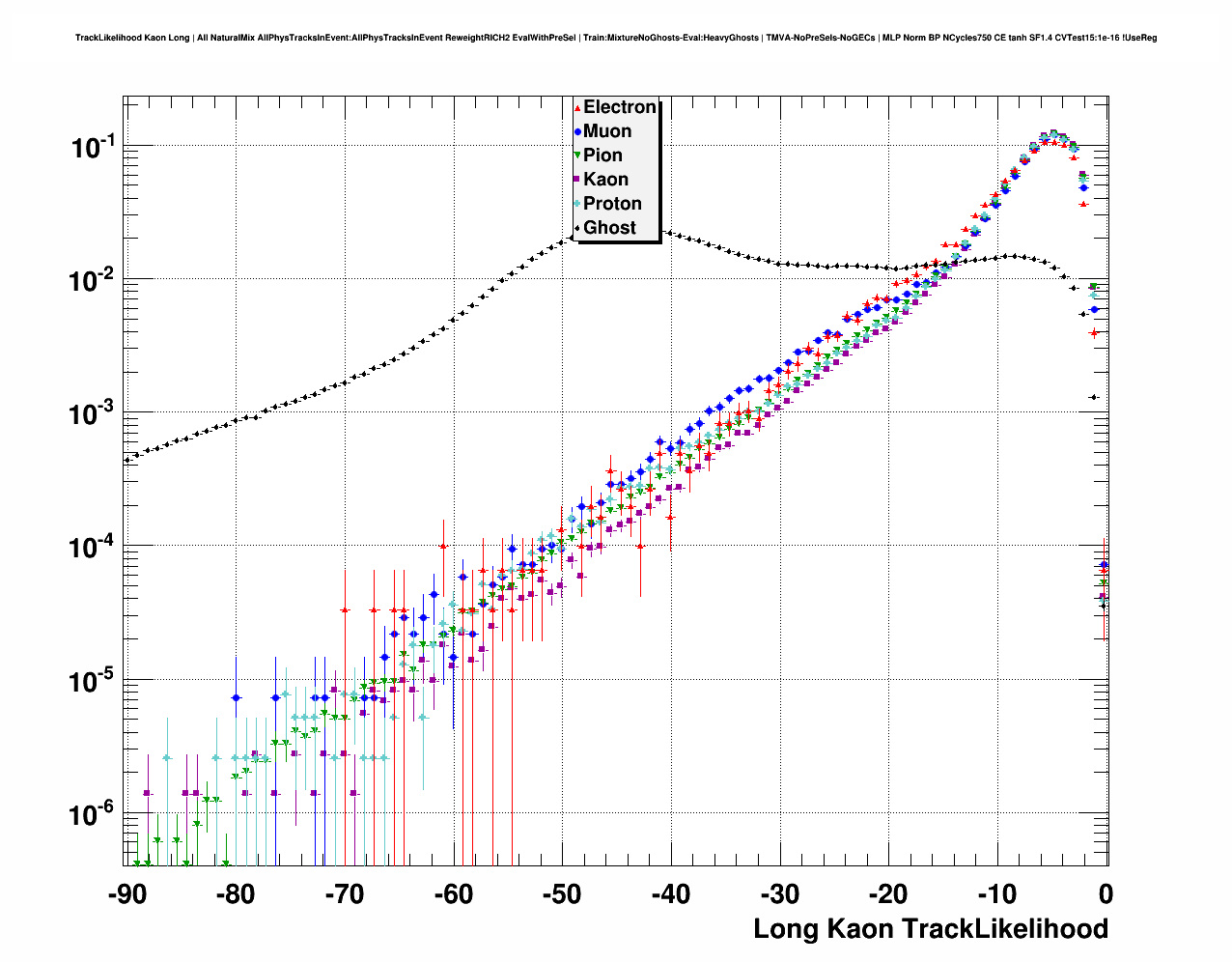Click the 10⁻⁶ y-axis tick label
This screenshot has width=1232, height=962.
click(92, 815)
